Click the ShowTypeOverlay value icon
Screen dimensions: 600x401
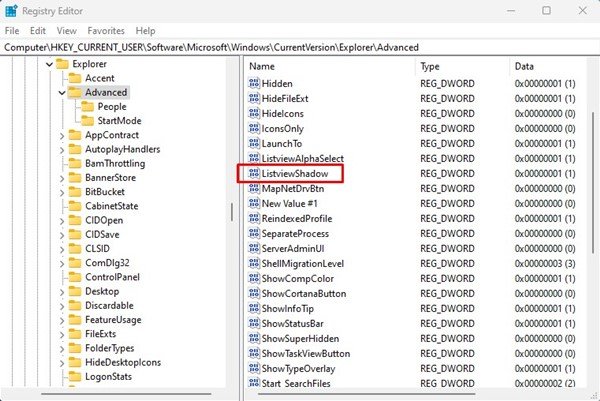(254, 368)
